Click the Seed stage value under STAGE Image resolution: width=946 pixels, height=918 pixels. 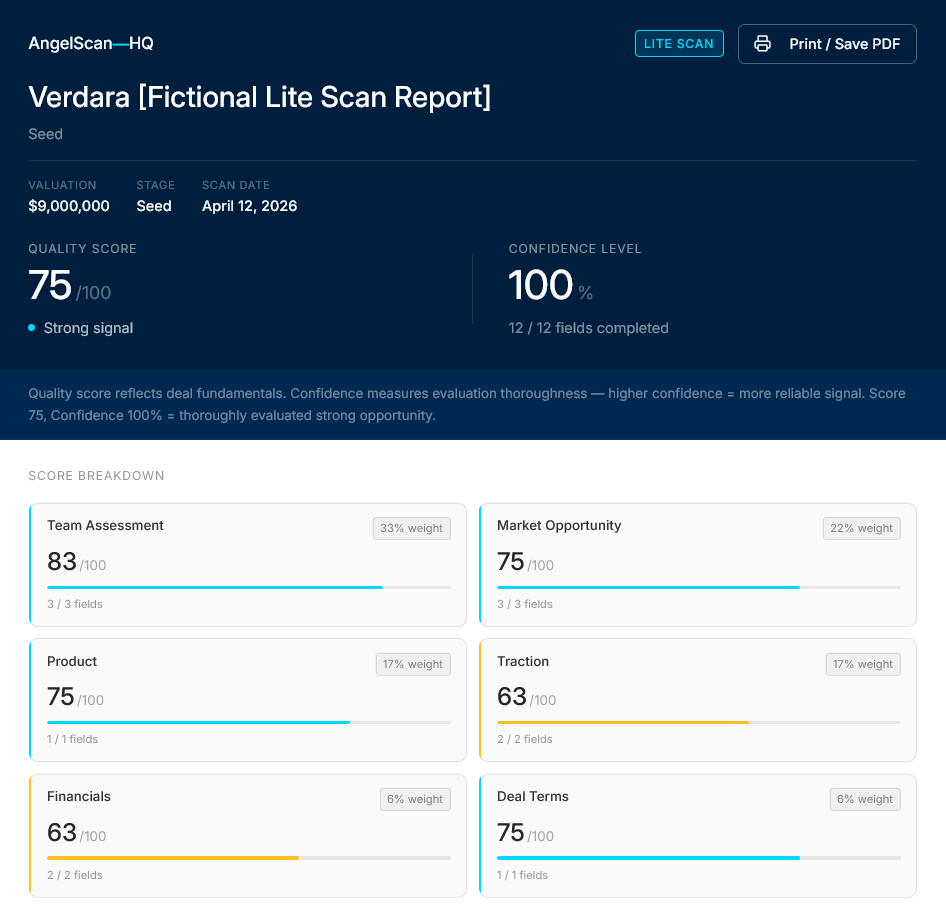point(154,206)
